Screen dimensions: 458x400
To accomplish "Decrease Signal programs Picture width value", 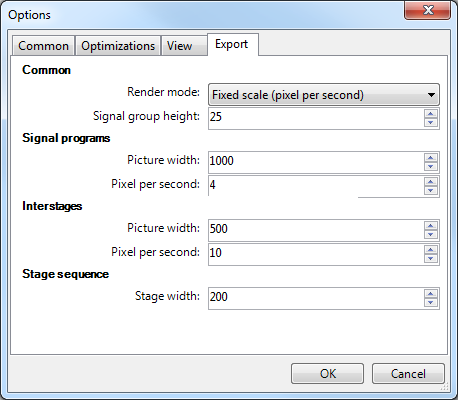I will point(431,167).
